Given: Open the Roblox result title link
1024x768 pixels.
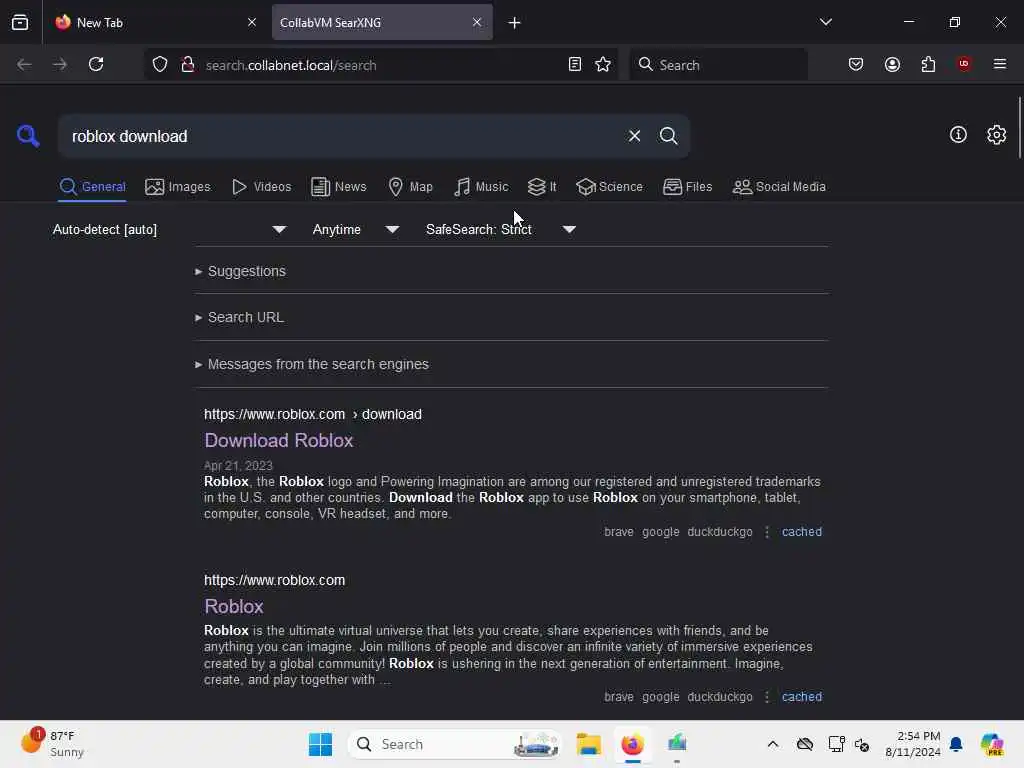Looking at the screenshot, I should tap(234, 607).
